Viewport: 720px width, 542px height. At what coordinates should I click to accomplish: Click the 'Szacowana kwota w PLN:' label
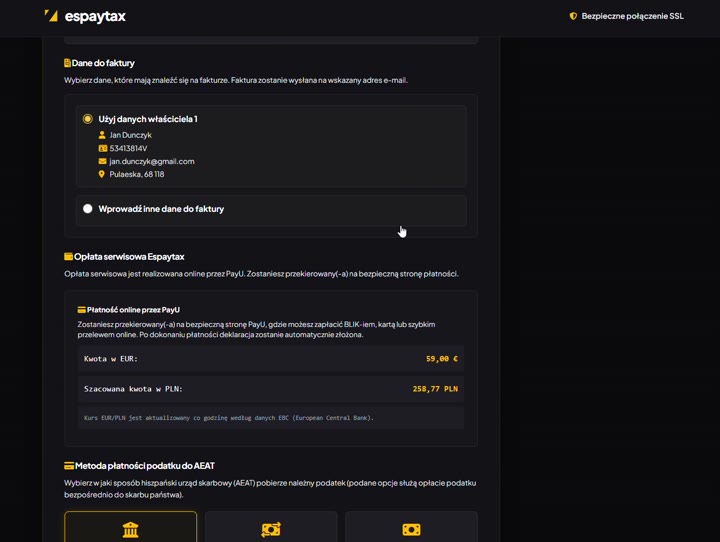click(x=133, y=389)
